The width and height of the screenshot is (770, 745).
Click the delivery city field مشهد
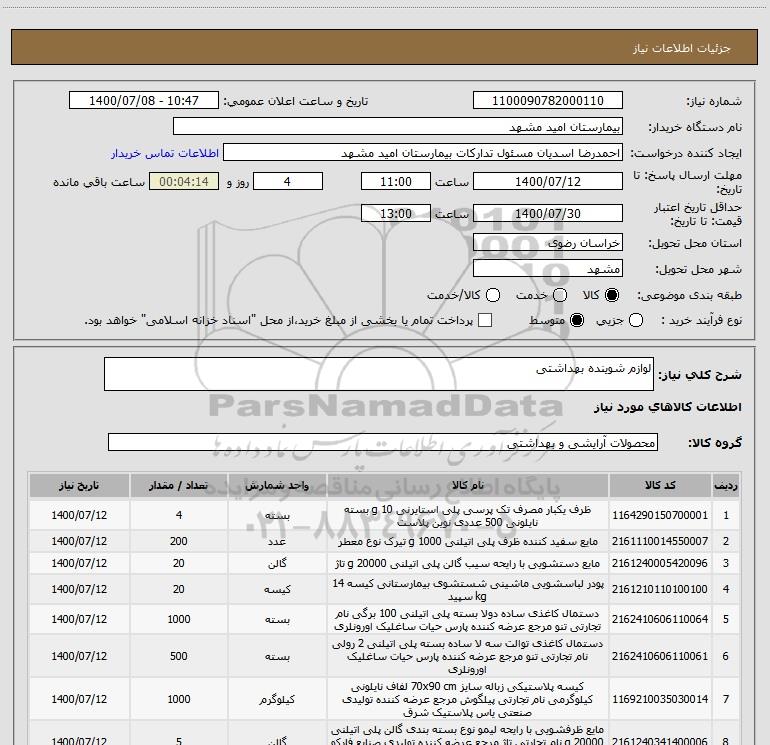pos(548,269)
